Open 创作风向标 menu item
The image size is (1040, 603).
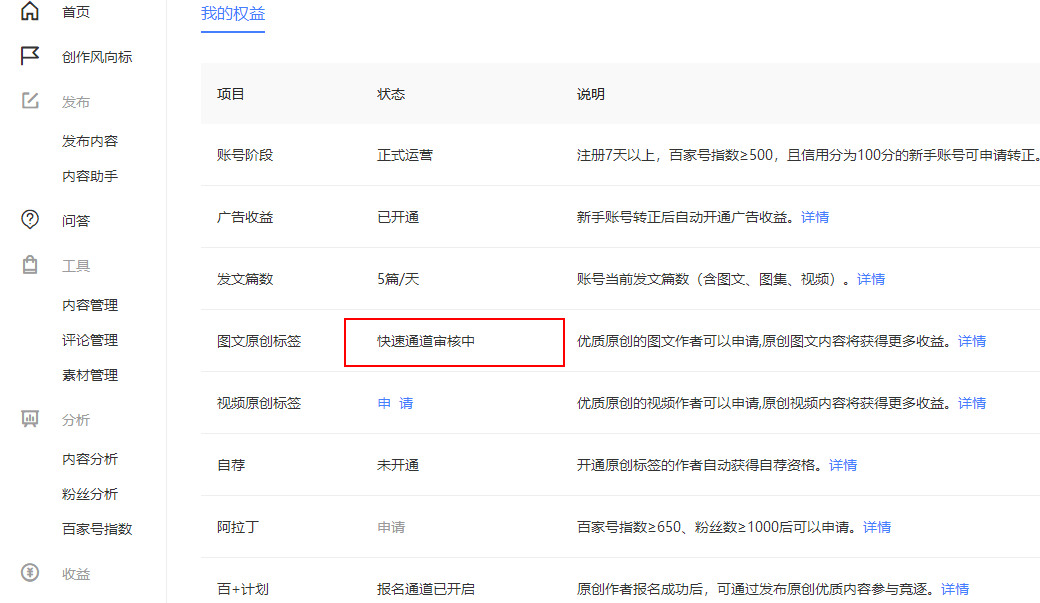coord(97,57)
